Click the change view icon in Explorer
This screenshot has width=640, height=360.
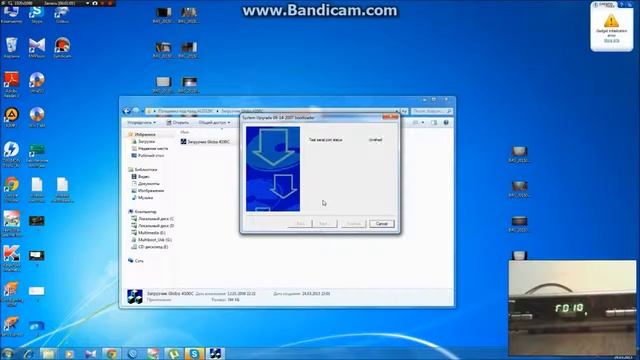(416, 122)
